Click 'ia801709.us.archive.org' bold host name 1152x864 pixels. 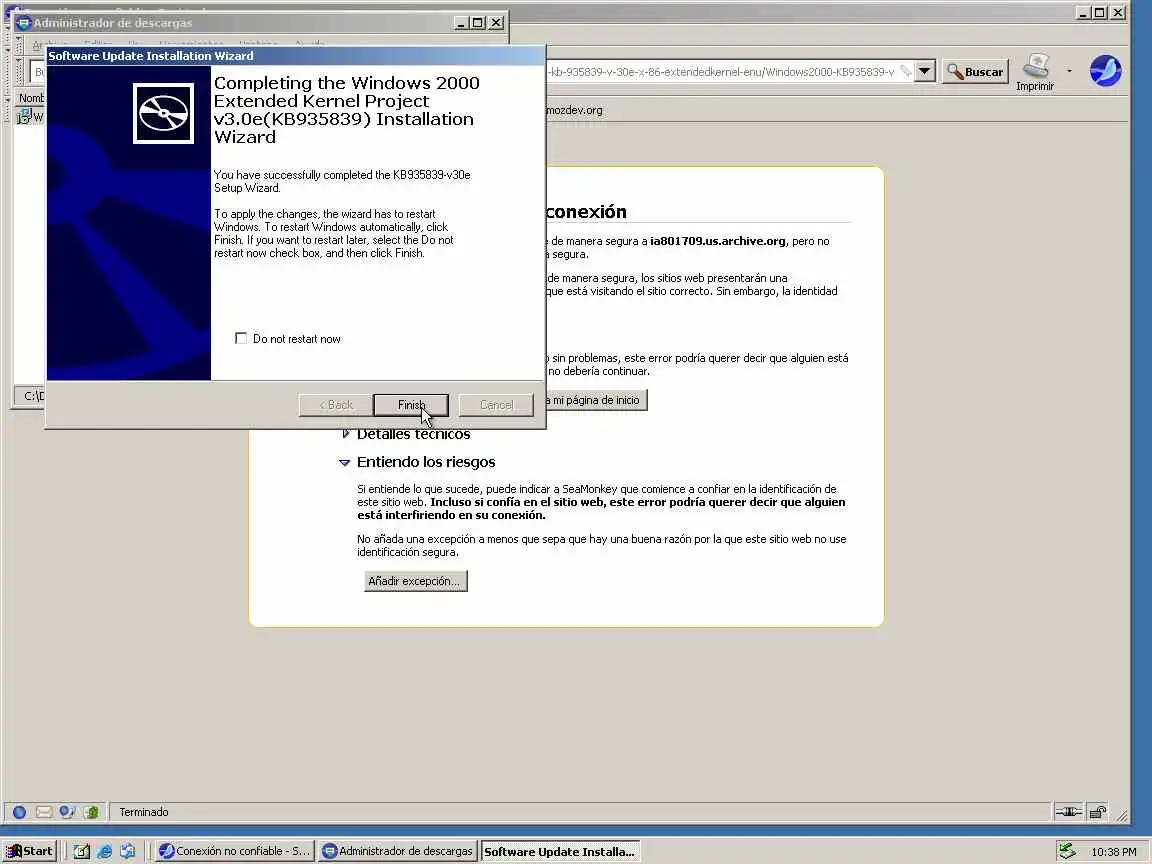(x=718, y=241)
